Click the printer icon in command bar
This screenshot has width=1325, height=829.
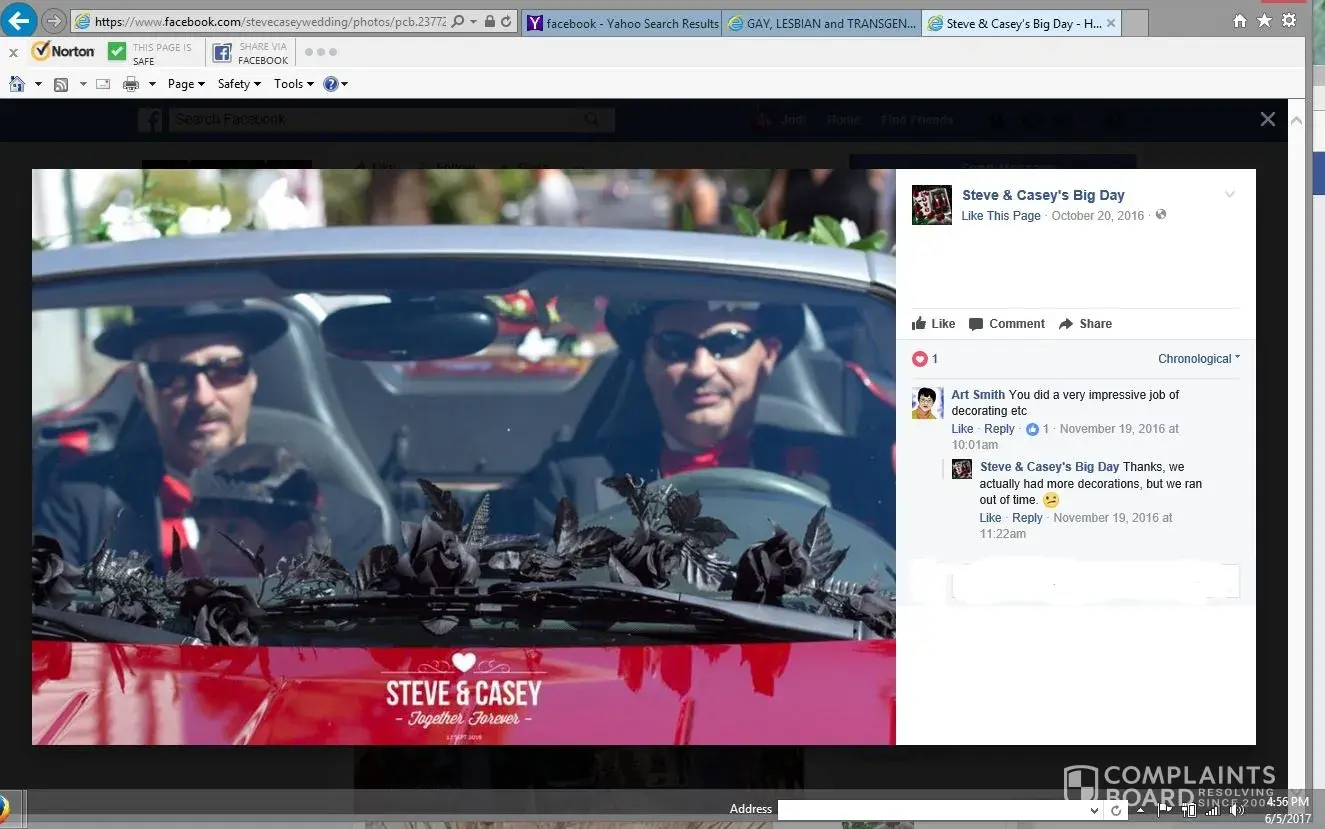tap(130, 84)
